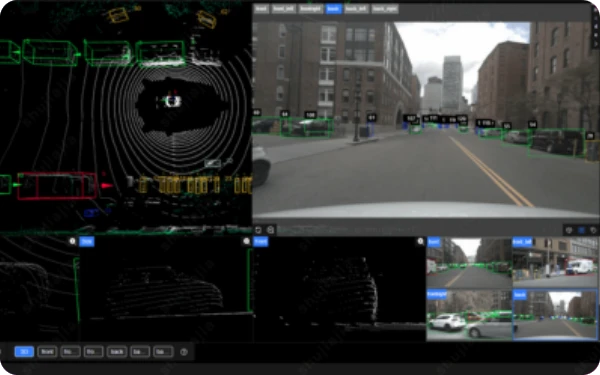This screenshot has height=375, width=600.
Task: Click the rightmost icon above the camera thumbnails
Action: pyautogui.click(x=593, y=230)
